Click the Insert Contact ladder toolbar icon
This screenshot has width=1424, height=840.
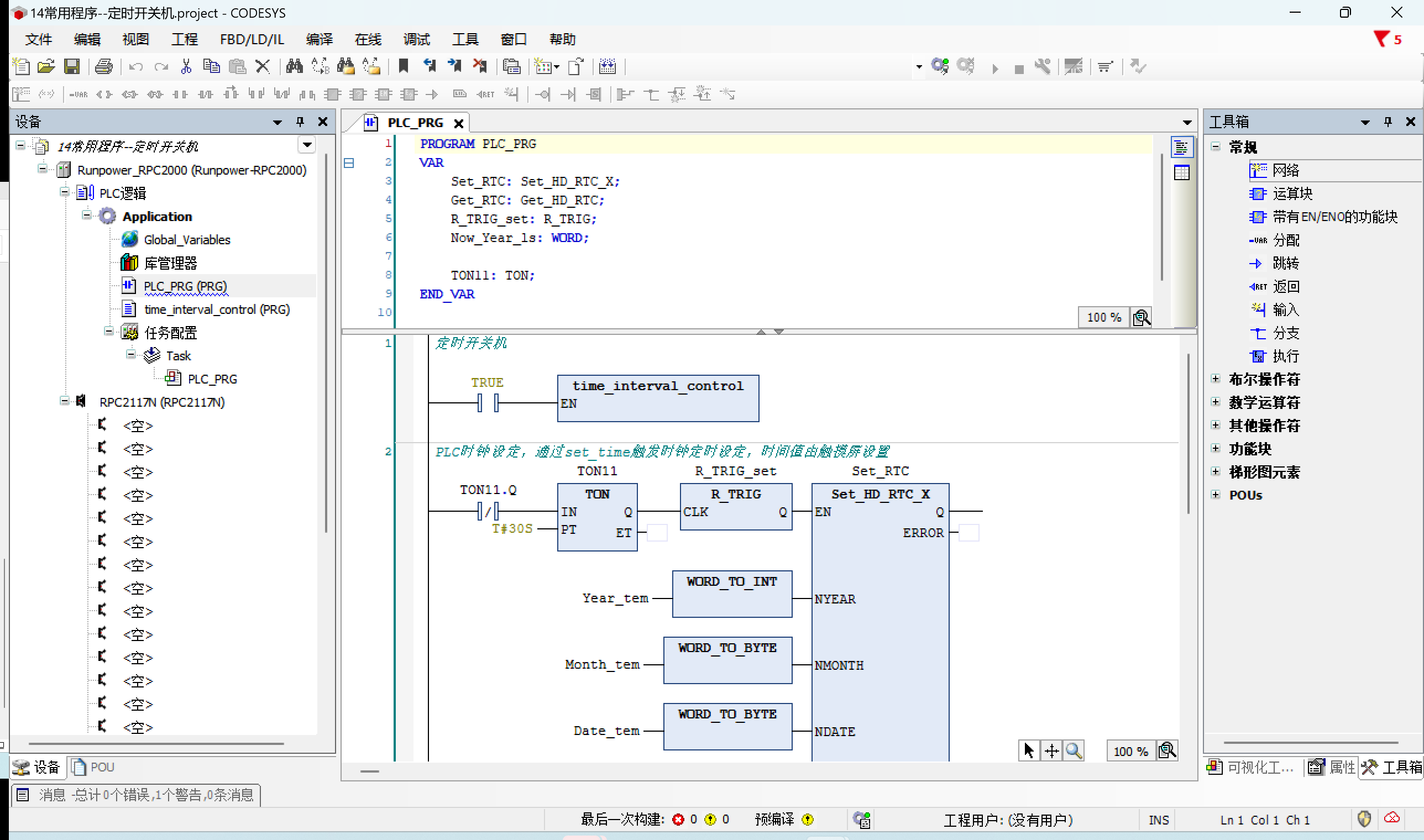tap(180, 95)
